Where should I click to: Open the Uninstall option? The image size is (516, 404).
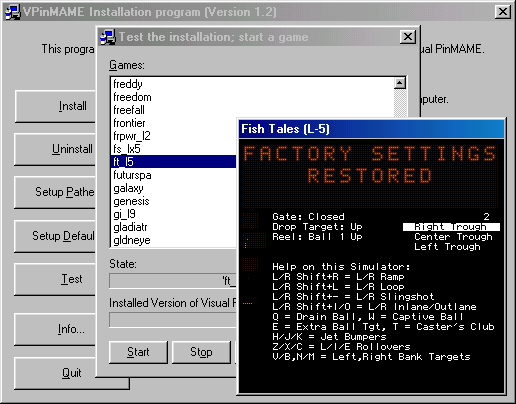click(x=55, y=149)
